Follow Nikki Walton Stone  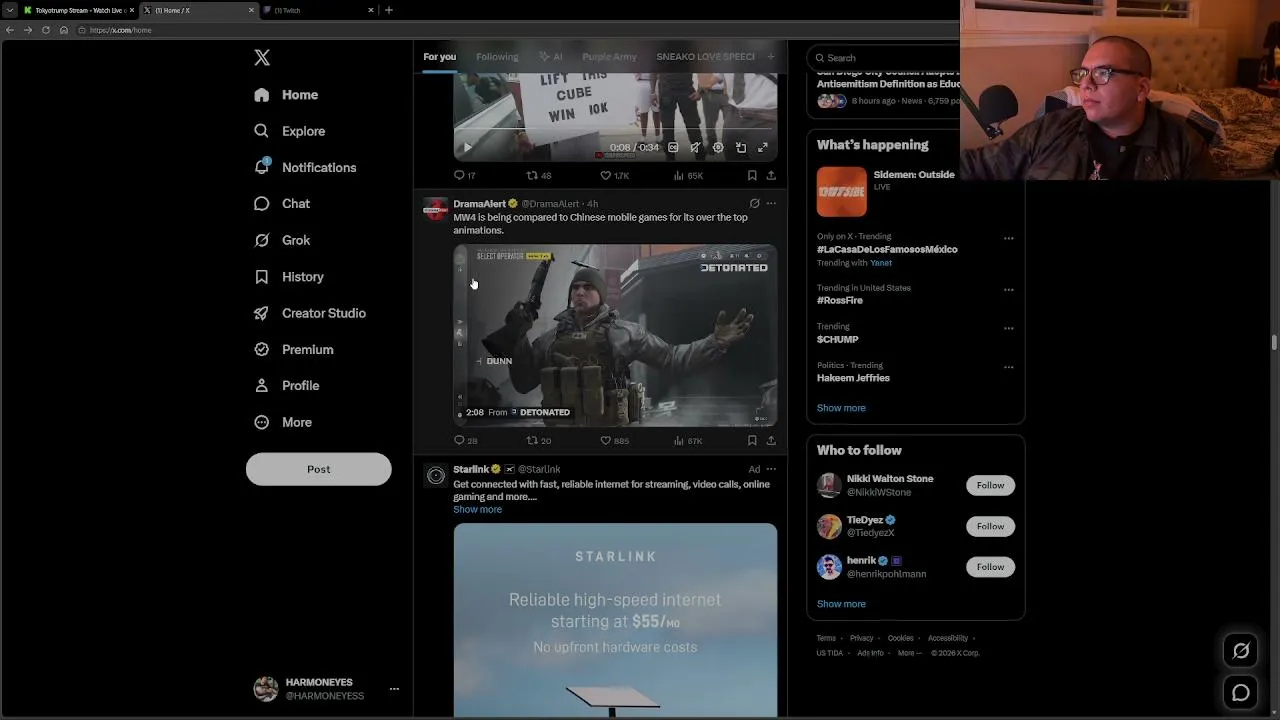coord(990,485)
